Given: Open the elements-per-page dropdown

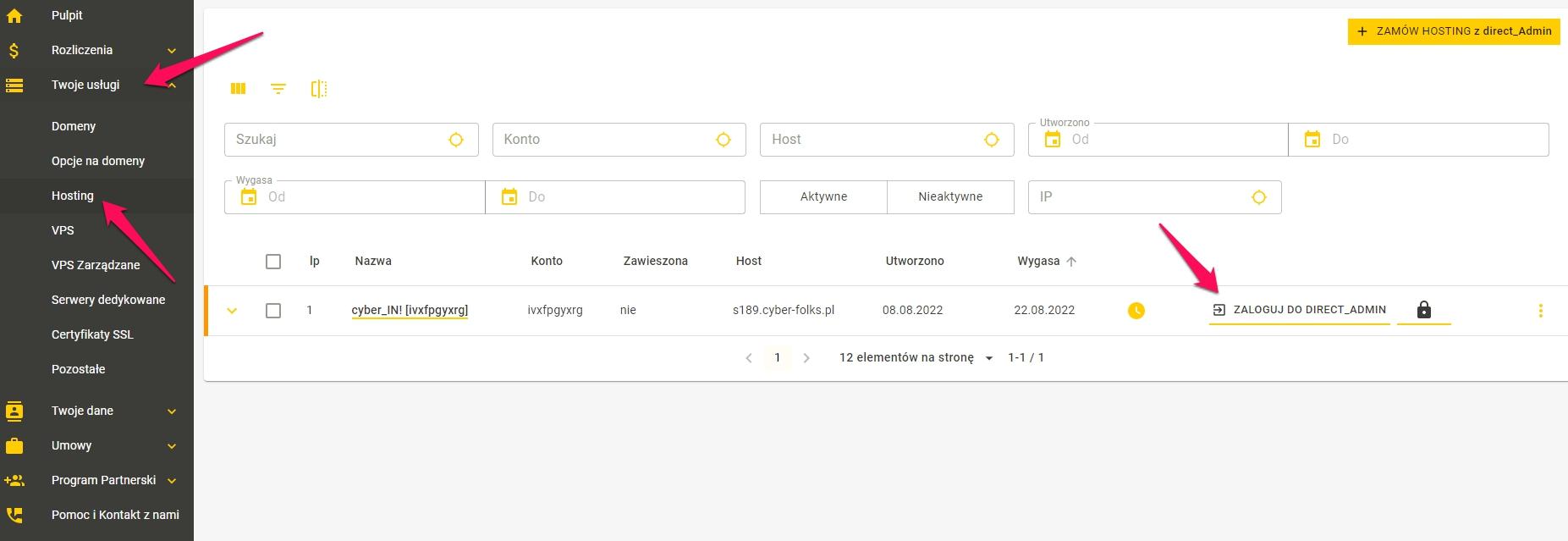Looking at the screenshot, I should coord(916,358).
